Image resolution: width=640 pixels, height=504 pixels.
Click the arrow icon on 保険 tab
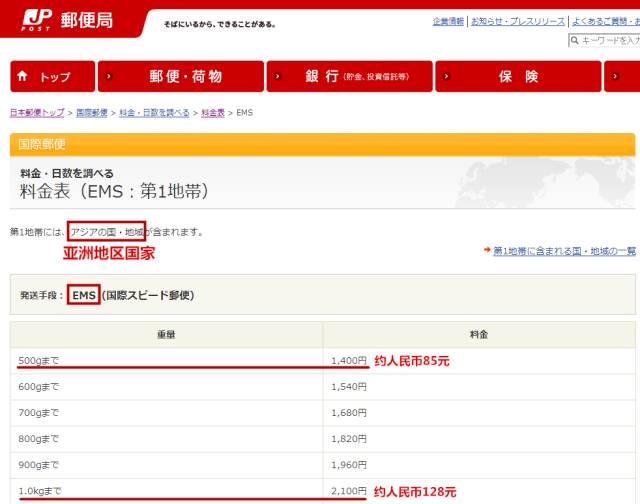(446, 76)
